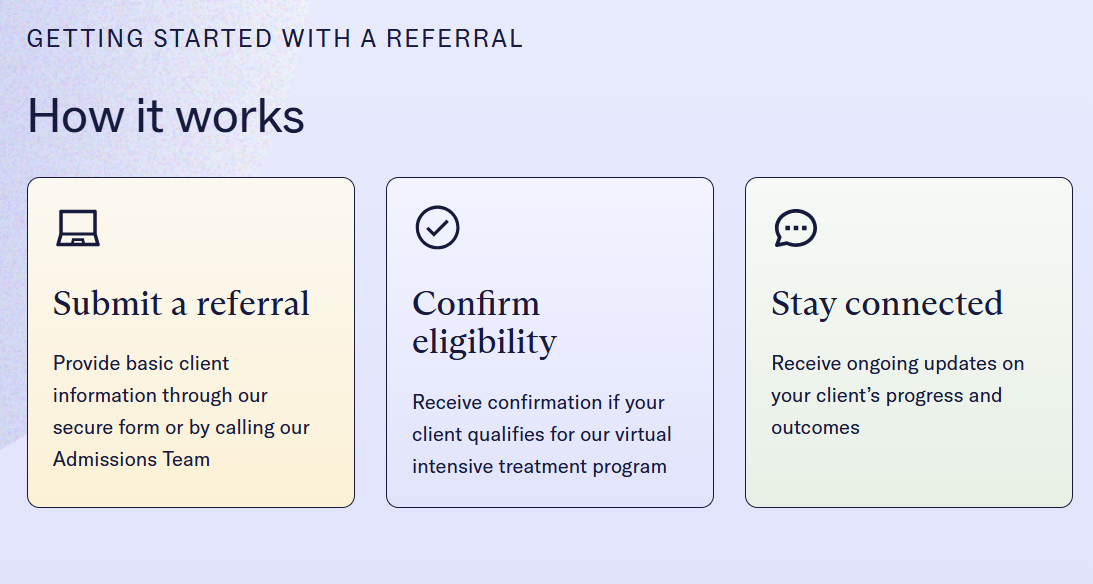Click the word 'outcomes' in the third card
Screen dimensions: 1093x584
(815, 427)
